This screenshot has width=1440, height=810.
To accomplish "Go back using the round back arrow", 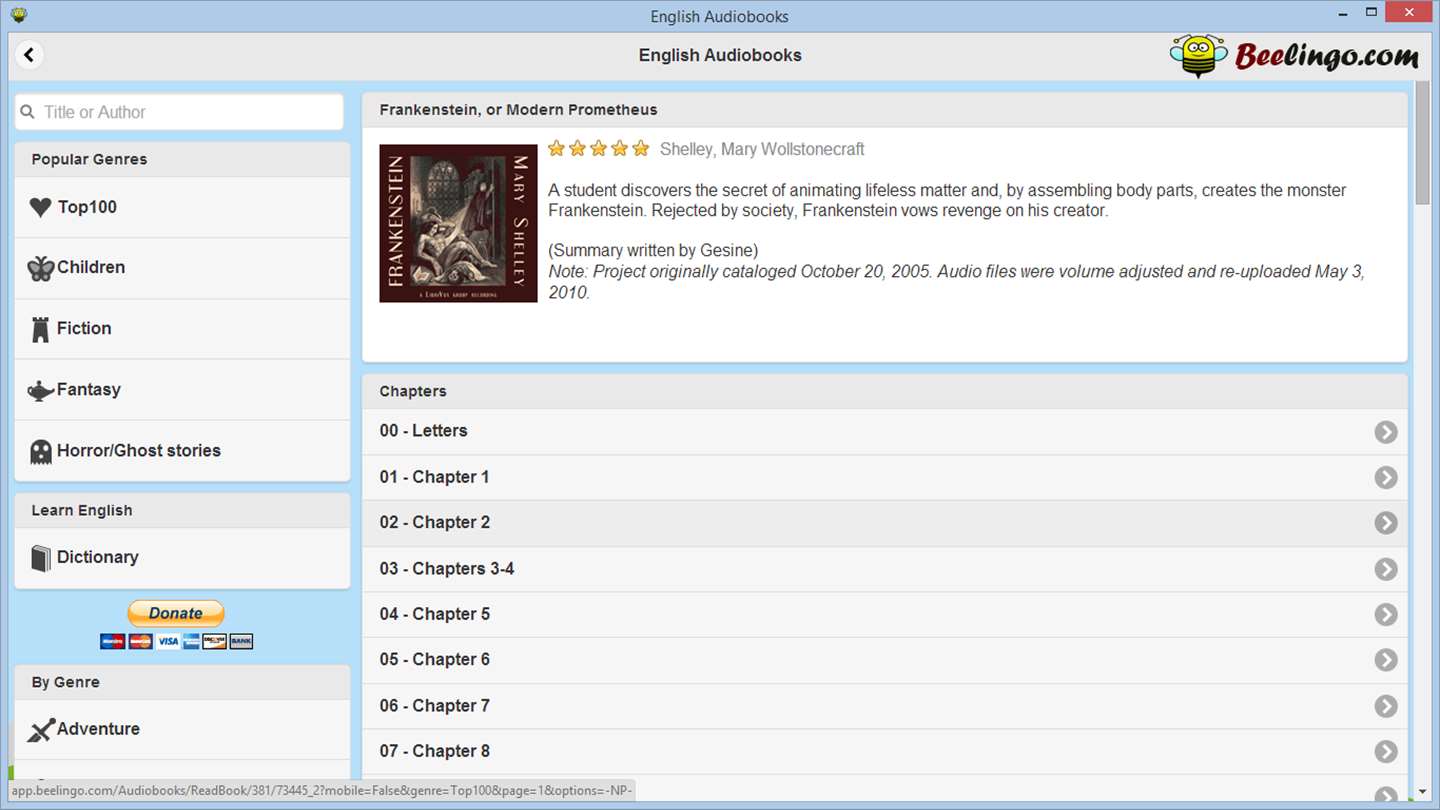I will tap(29, 55).
